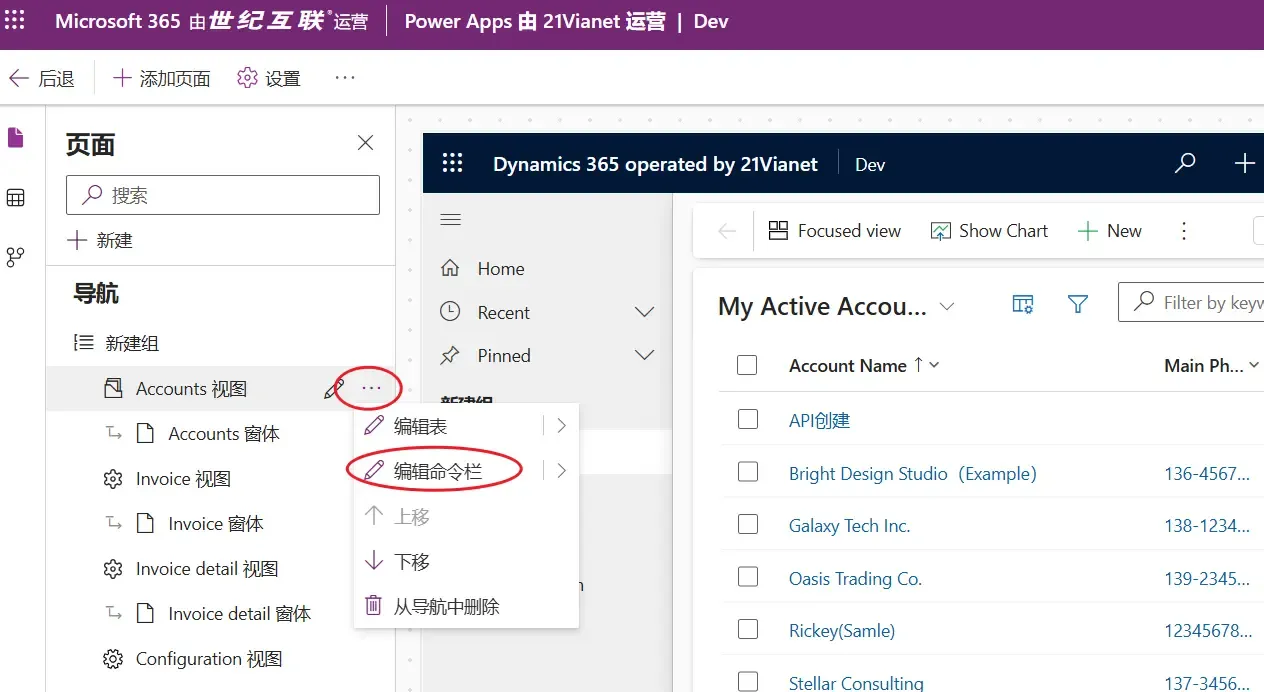Open the edit columns icon beside the filter
The image size is (1264, 692).
coord(1022,304)
